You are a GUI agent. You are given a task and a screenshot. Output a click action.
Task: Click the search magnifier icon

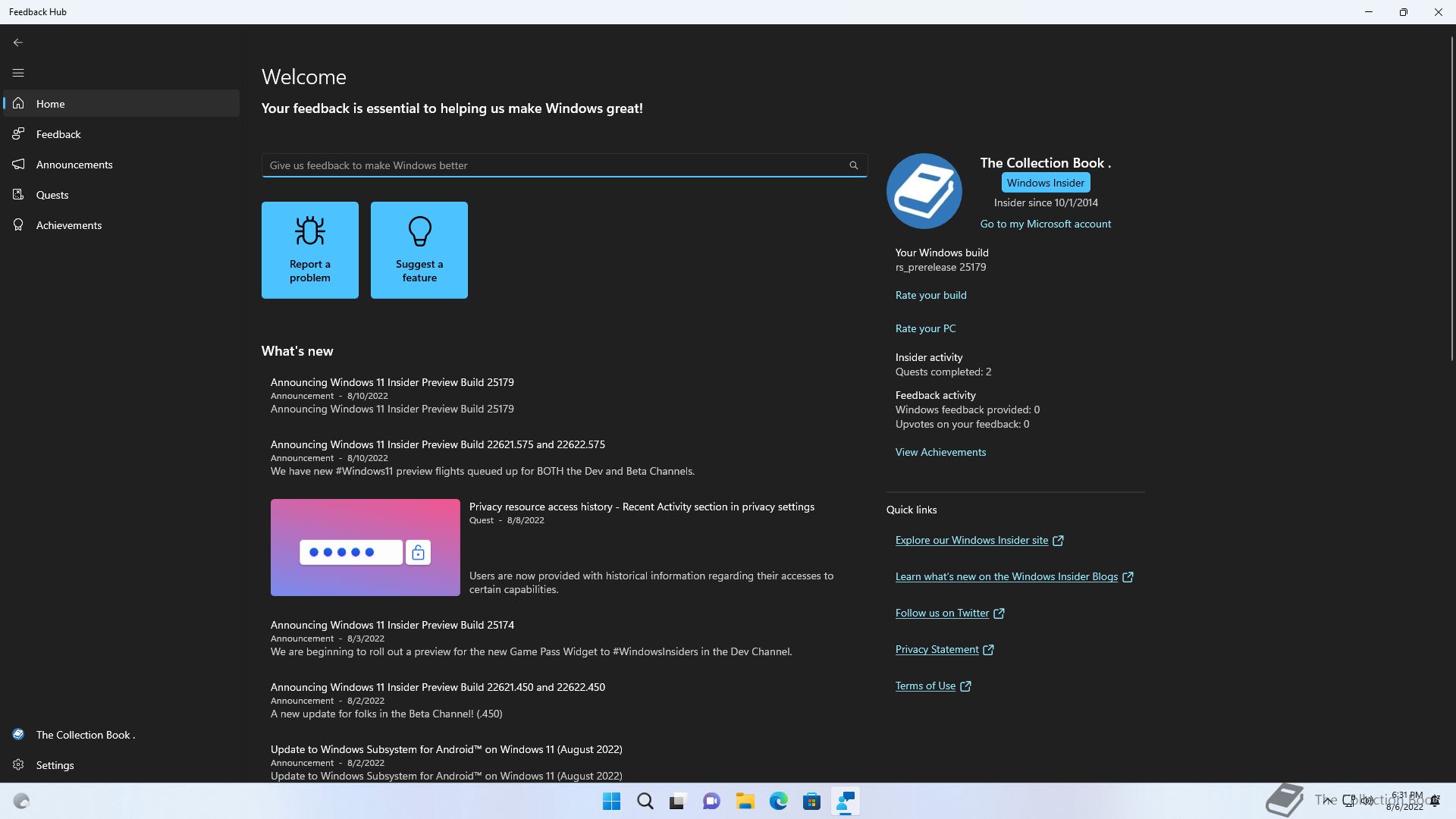pyautogui.click(x=853, y=165)
